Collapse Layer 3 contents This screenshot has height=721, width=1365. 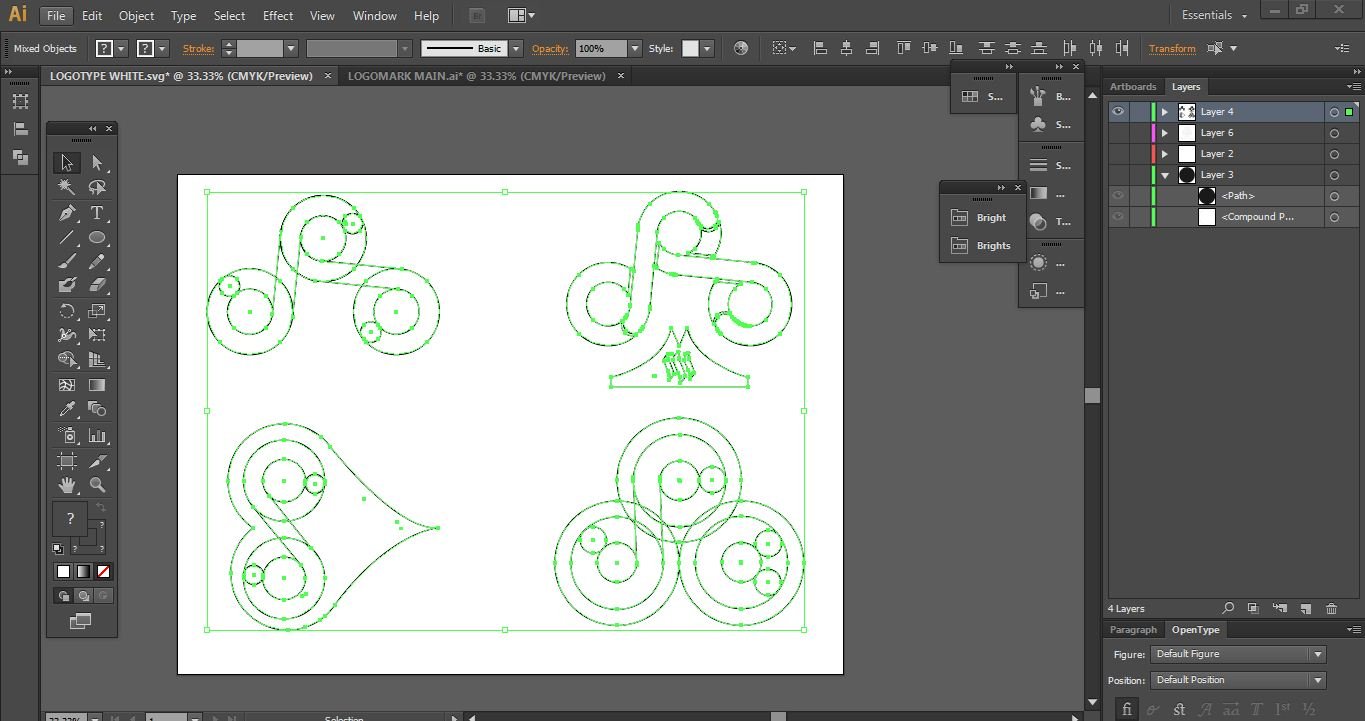pyautogui.click(x=1165, y=175)
